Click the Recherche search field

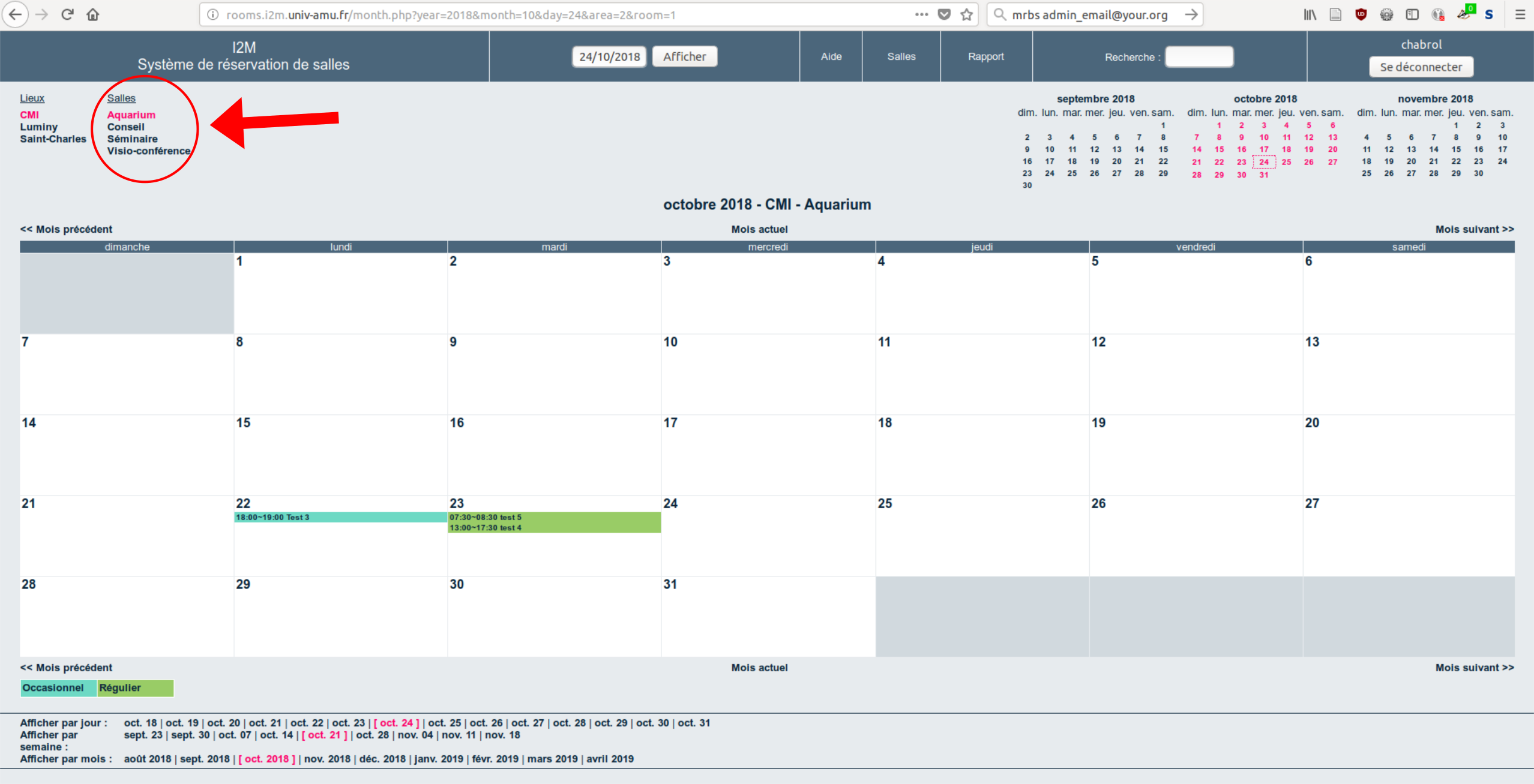[1199, 57]
